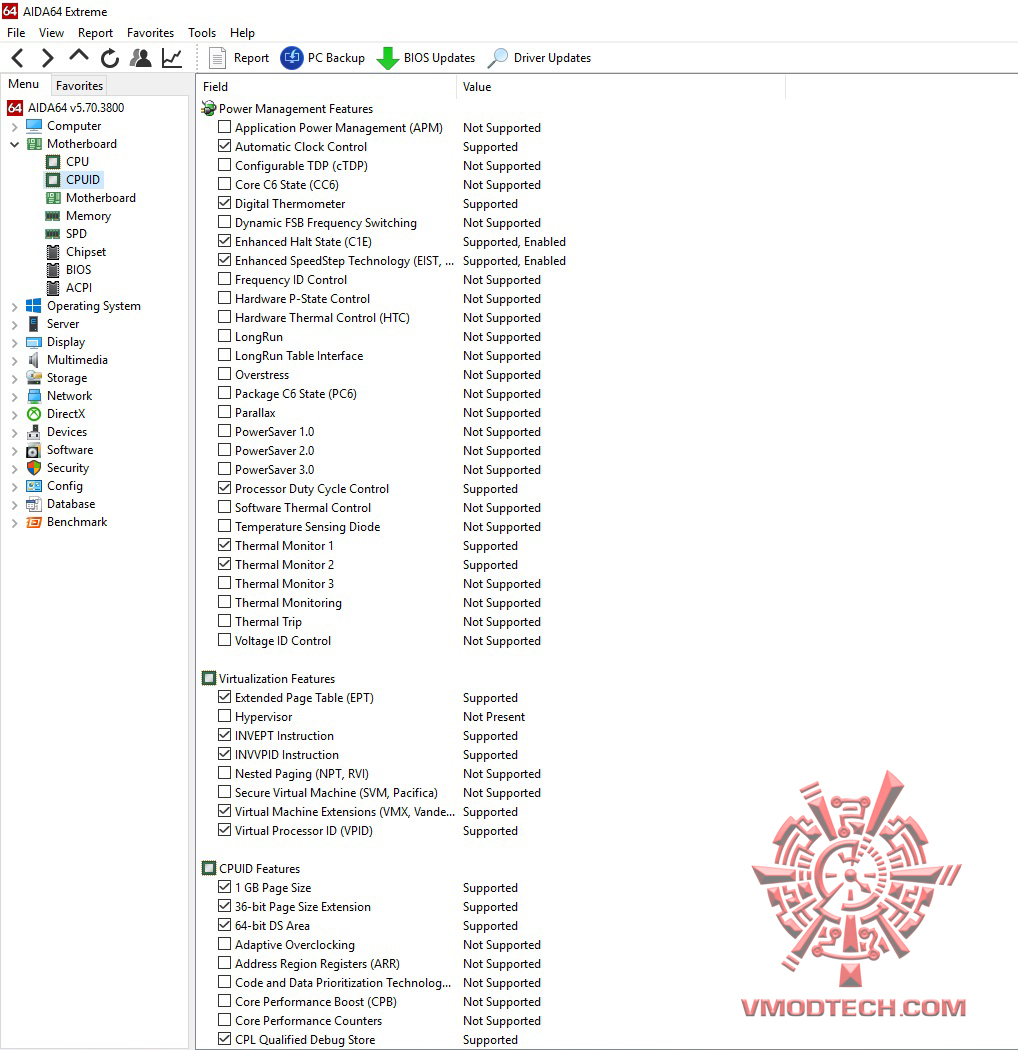
Task: Expand the Operating System tree node
Action: coord(14,307)
